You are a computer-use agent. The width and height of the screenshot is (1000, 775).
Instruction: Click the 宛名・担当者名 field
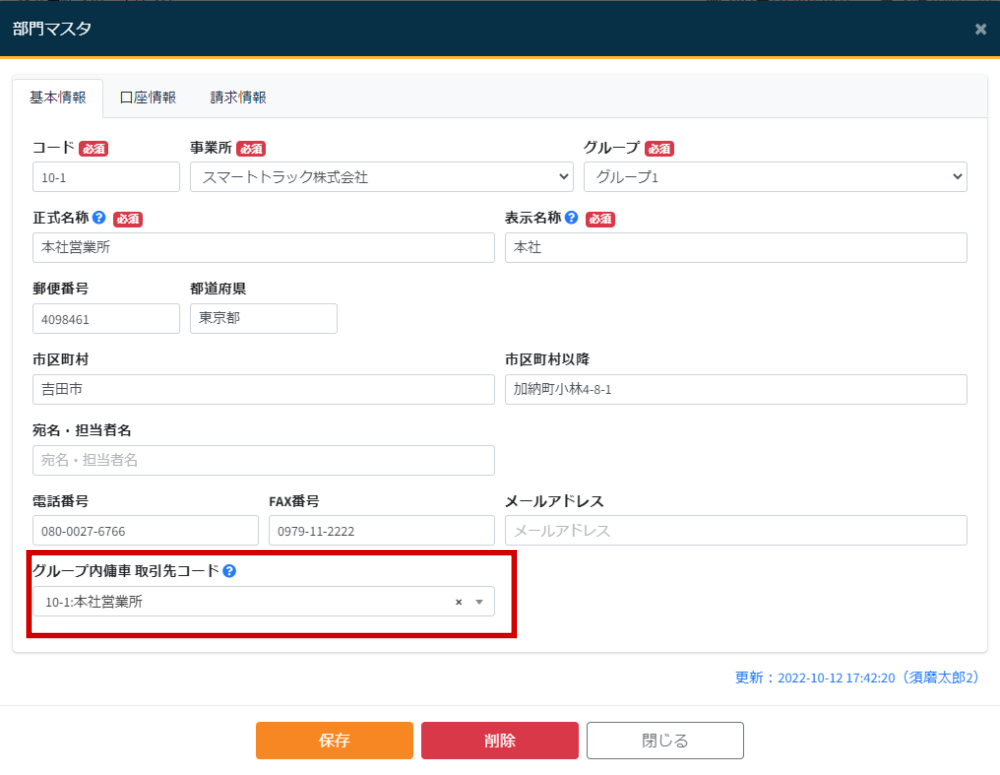tap(262, 460)
